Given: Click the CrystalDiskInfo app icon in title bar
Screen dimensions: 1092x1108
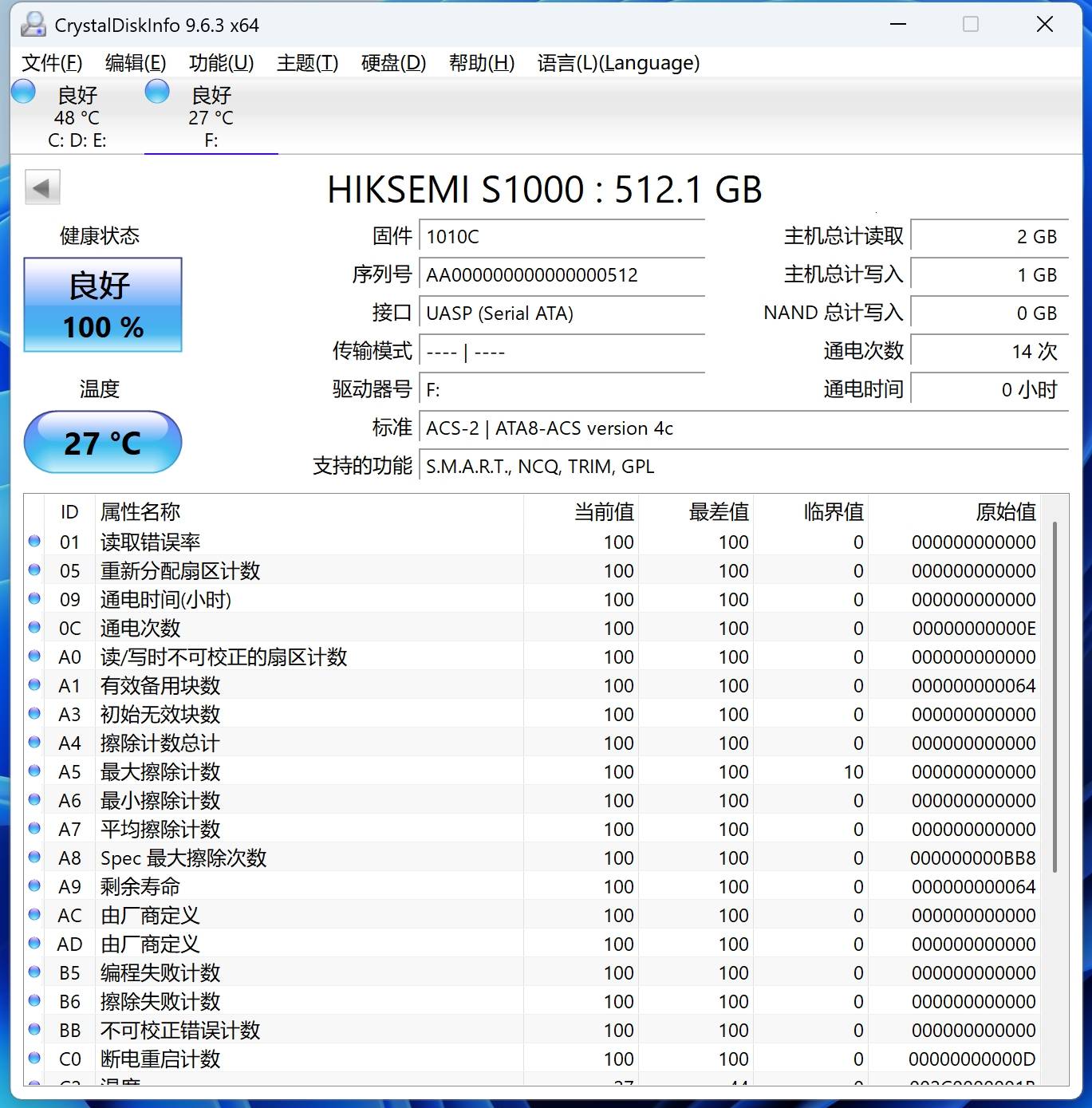Looking at the screenshot, I should pyautogui.click(x=33, y=25).
